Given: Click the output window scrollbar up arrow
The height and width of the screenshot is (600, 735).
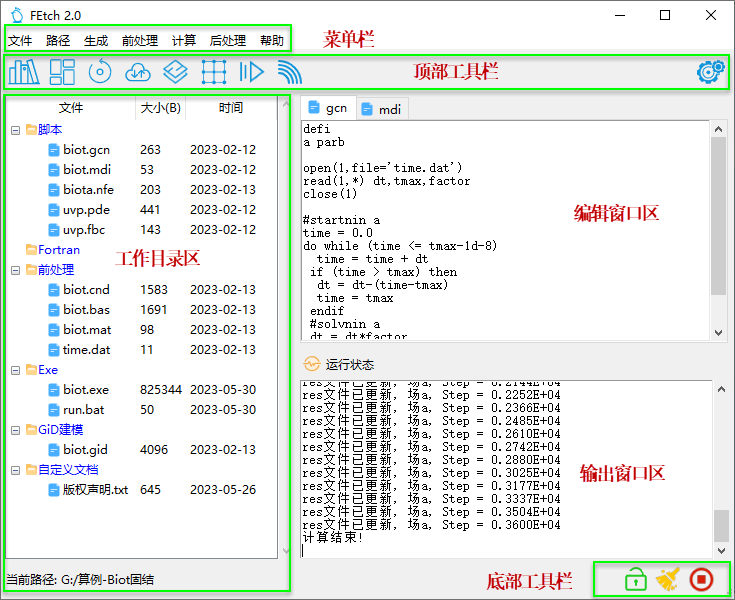Looking at the screenshot, I should 721,389.
